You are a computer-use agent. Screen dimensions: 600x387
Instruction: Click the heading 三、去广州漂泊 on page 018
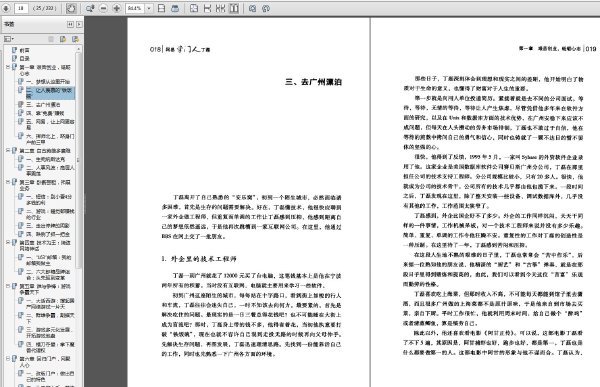(313, 82)
